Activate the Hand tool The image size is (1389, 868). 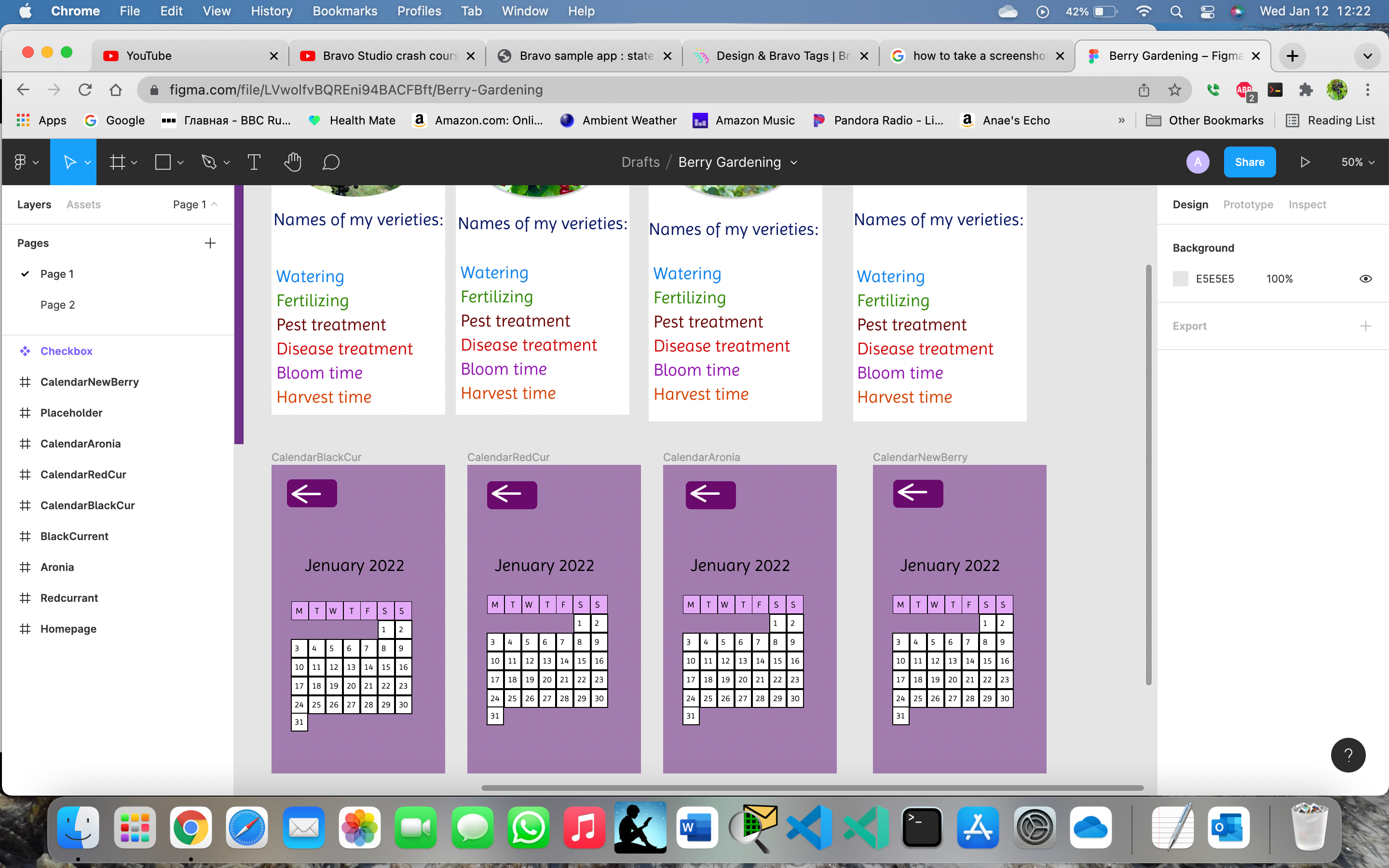tap(293, 163)
